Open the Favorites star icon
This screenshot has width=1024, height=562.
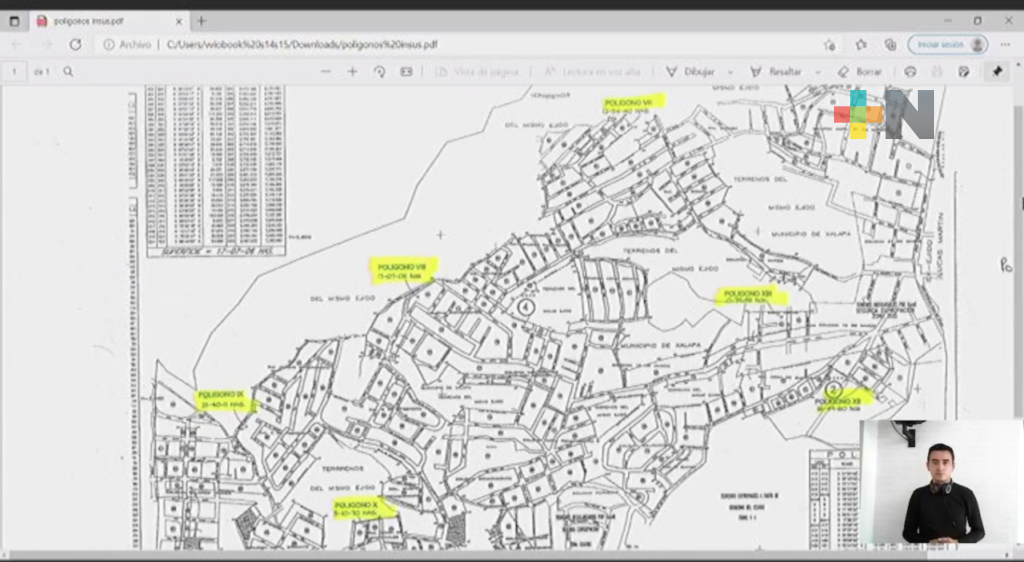click(861, 45)
